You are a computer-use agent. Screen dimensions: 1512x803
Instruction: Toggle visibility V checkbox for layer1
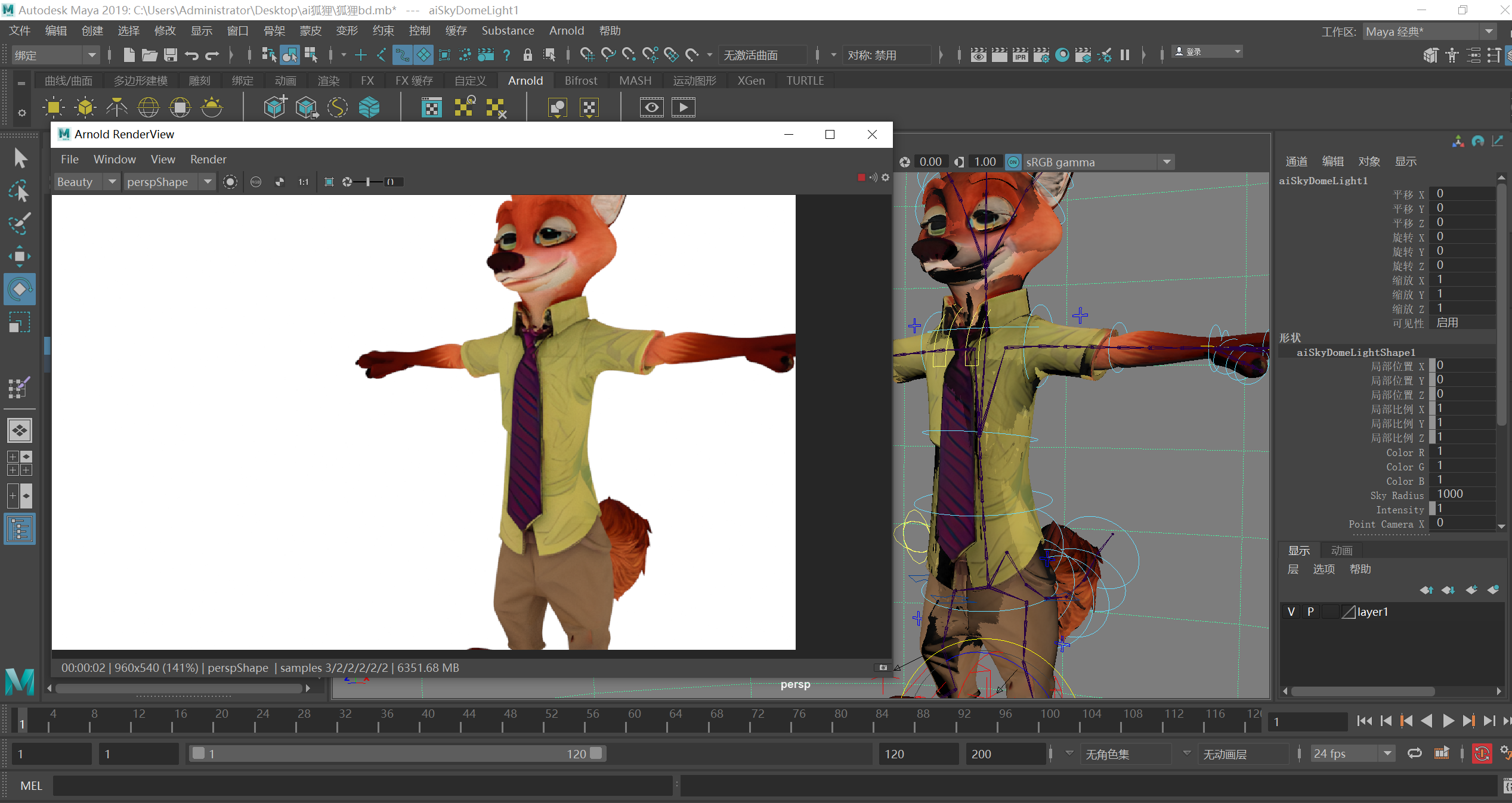1291,611
